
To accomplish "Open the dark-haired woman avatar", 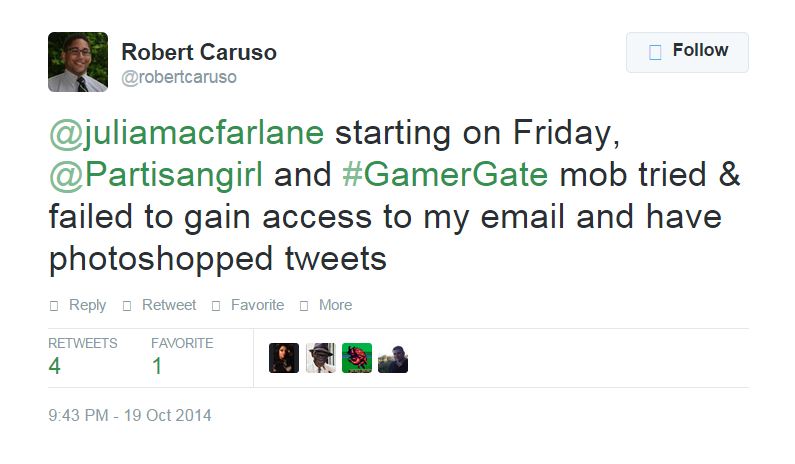I will point(284,358).
